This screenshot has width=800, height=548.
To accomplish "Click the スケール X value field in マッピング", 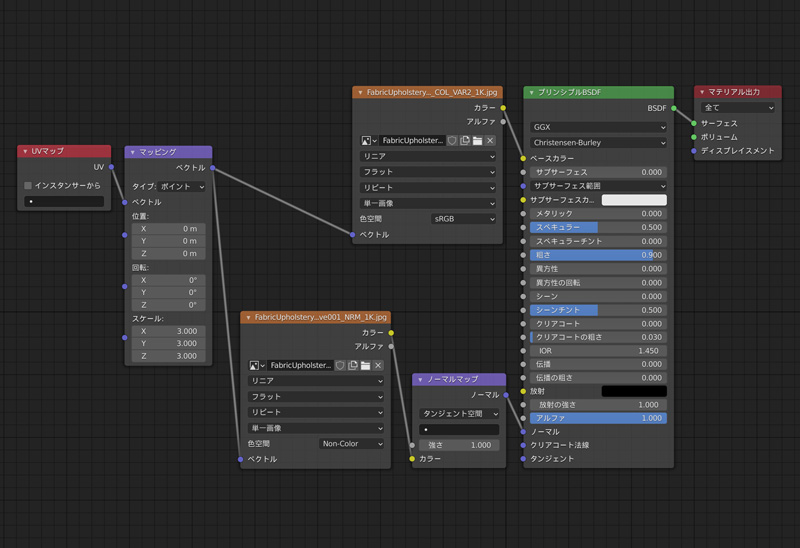I will click(168, 331).
